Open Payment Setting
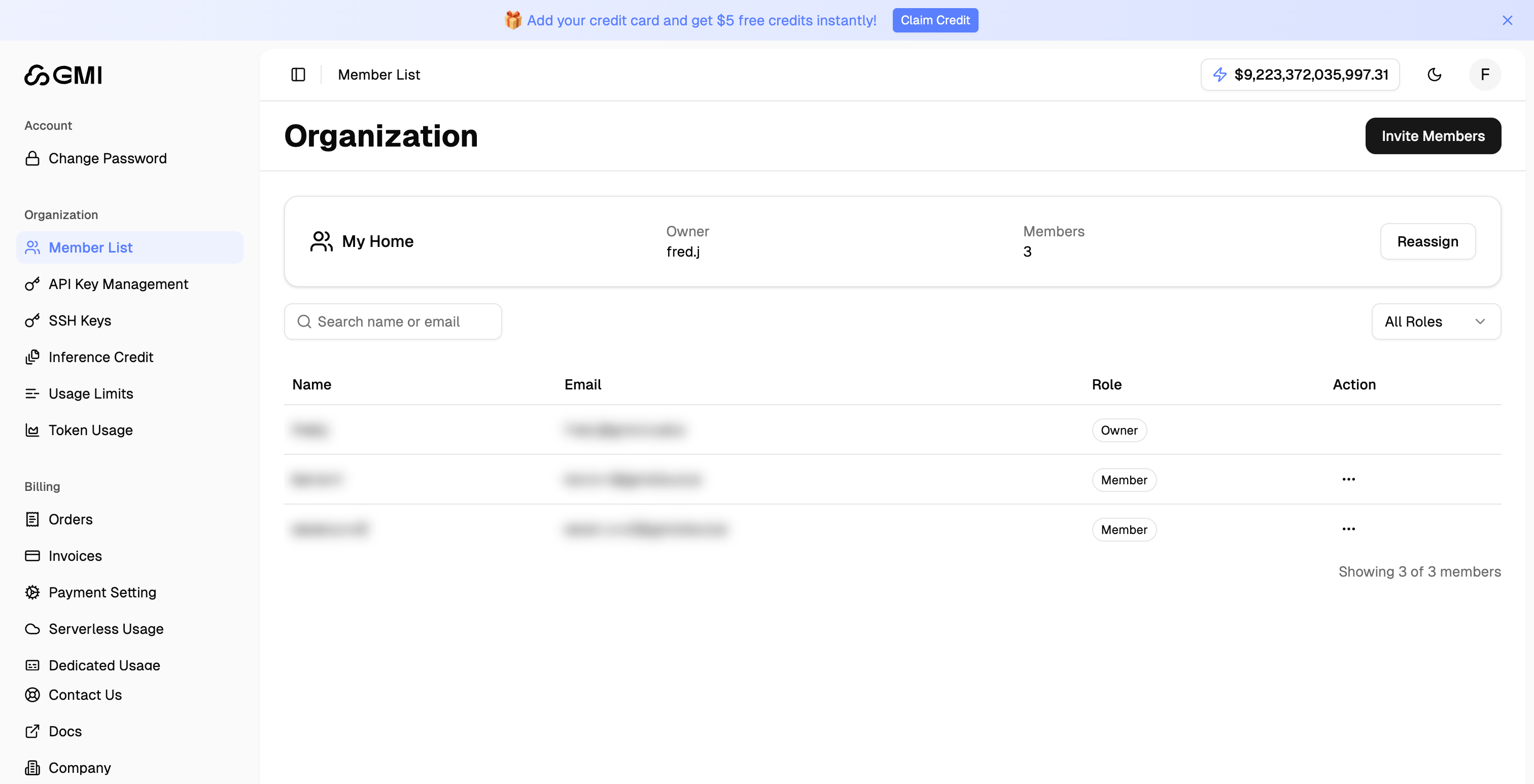 click(102, 592)
